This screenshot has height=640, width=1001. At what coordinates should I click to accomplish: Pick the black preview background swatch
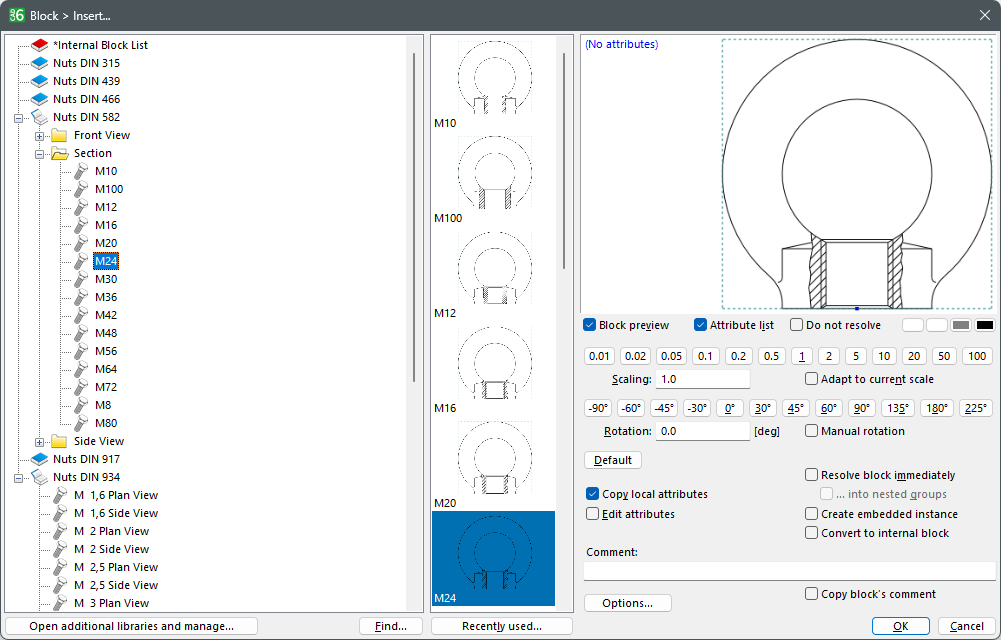point(984,325)
